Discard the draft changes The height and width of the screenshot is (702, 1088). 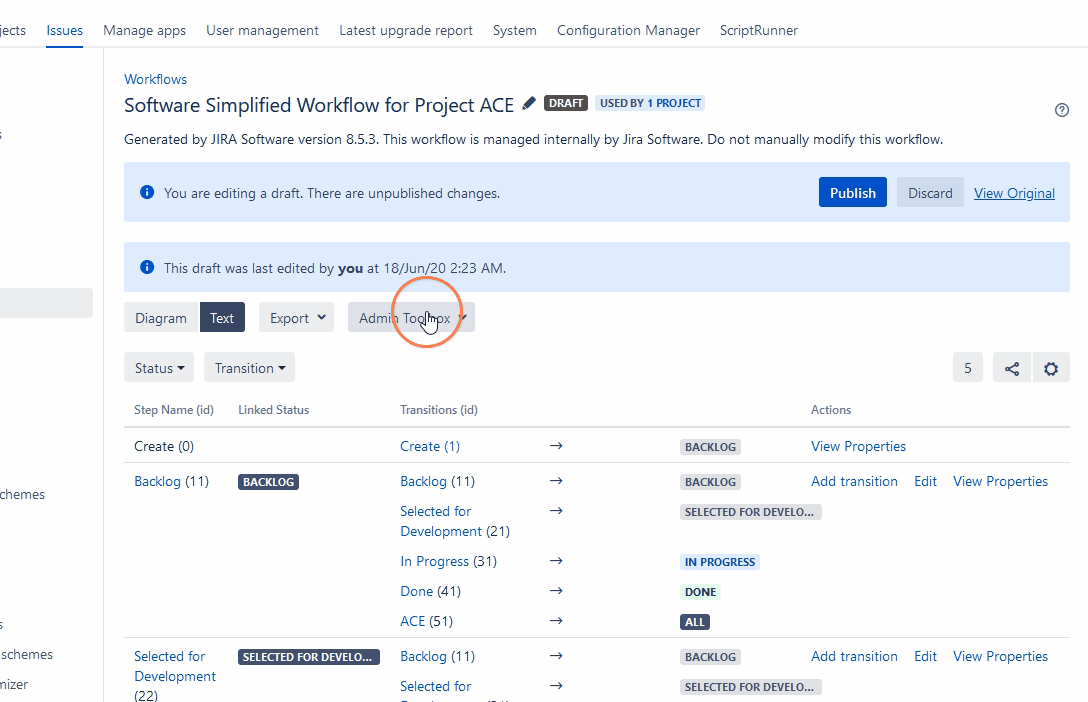click(x=930, y=193)
